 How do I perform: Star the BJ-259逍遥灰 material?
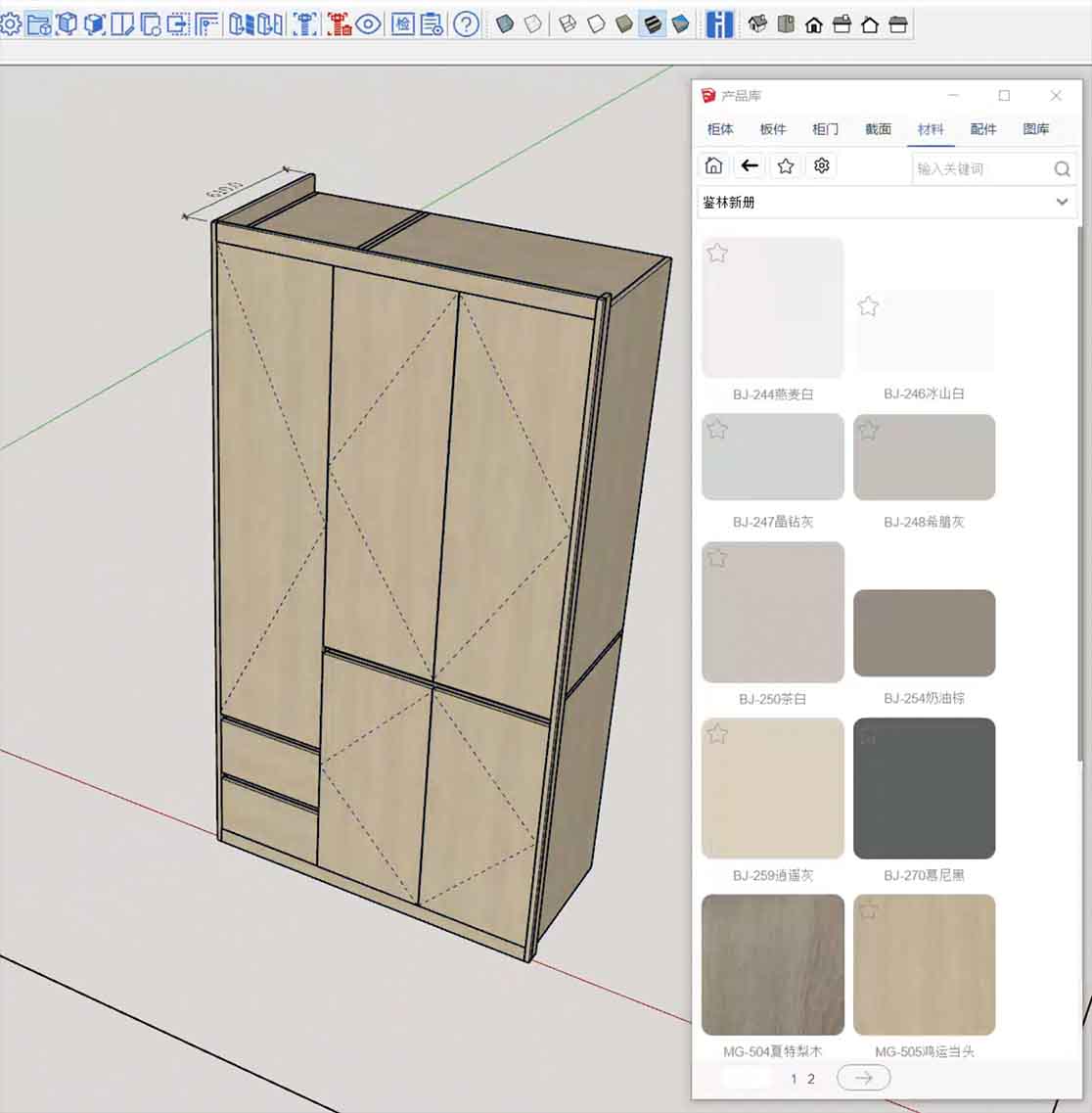pos(717,733)
